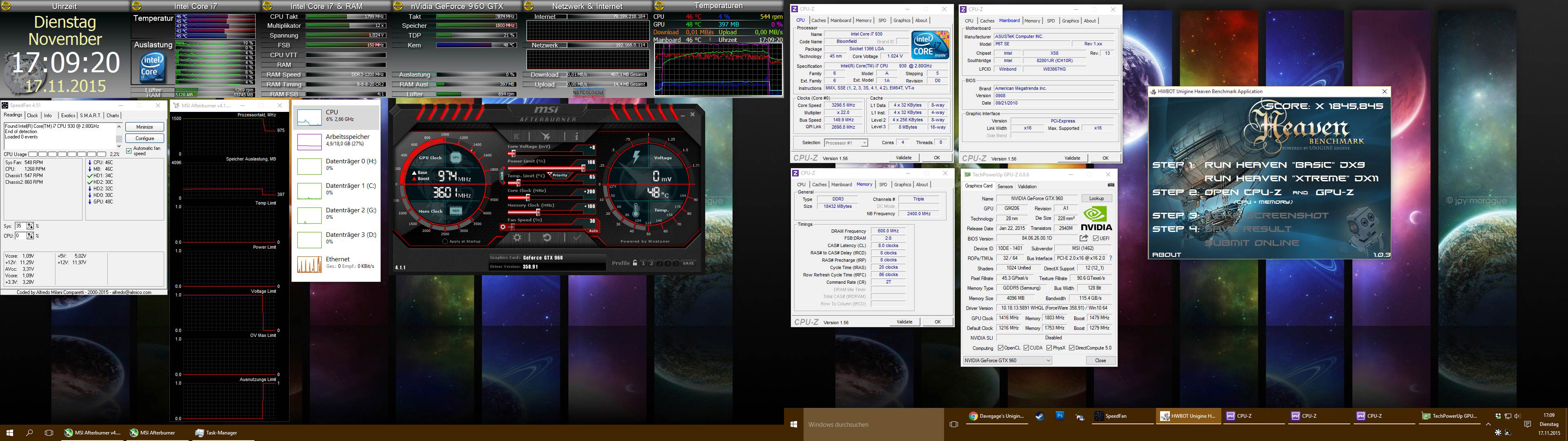
Task: Show hidden system tray icons
Action: [1489, 424]
